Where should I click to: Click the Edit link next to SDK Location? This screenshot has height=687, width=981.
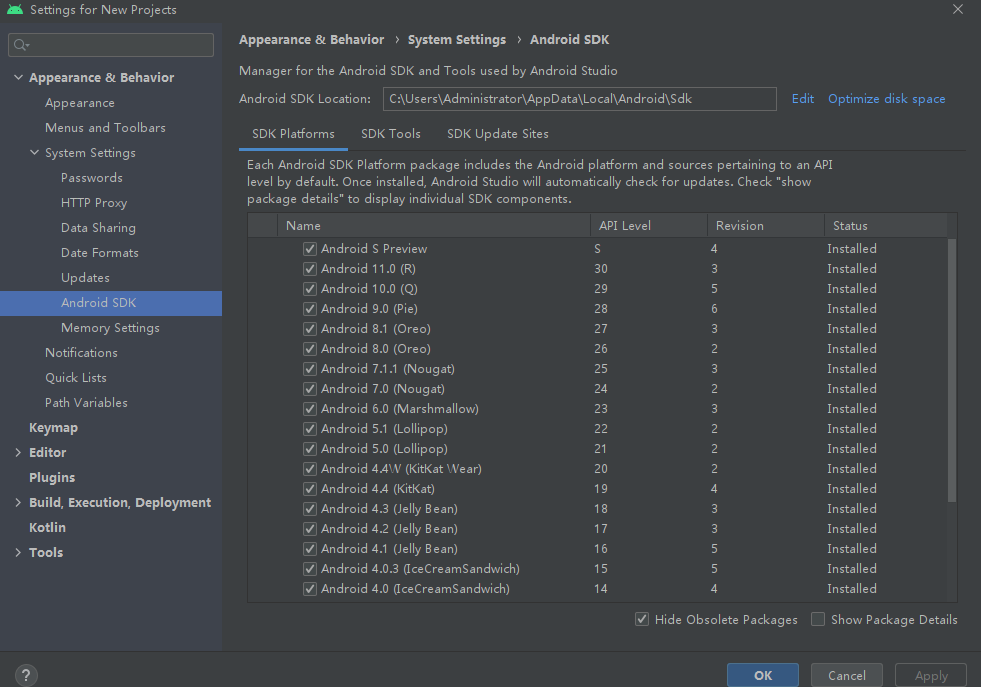point(802,98)
